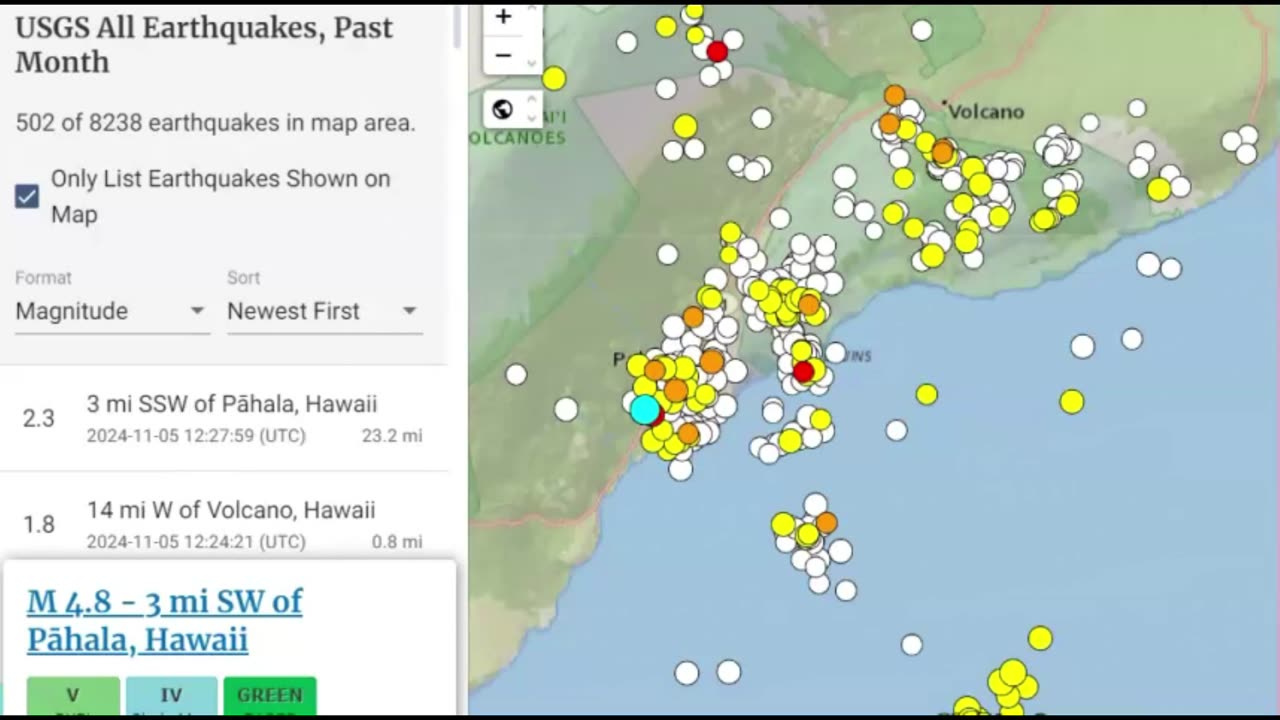Select the 2.3 SSW of Pāhala list entry
The image size is (1280, 720).
point(224,418)
